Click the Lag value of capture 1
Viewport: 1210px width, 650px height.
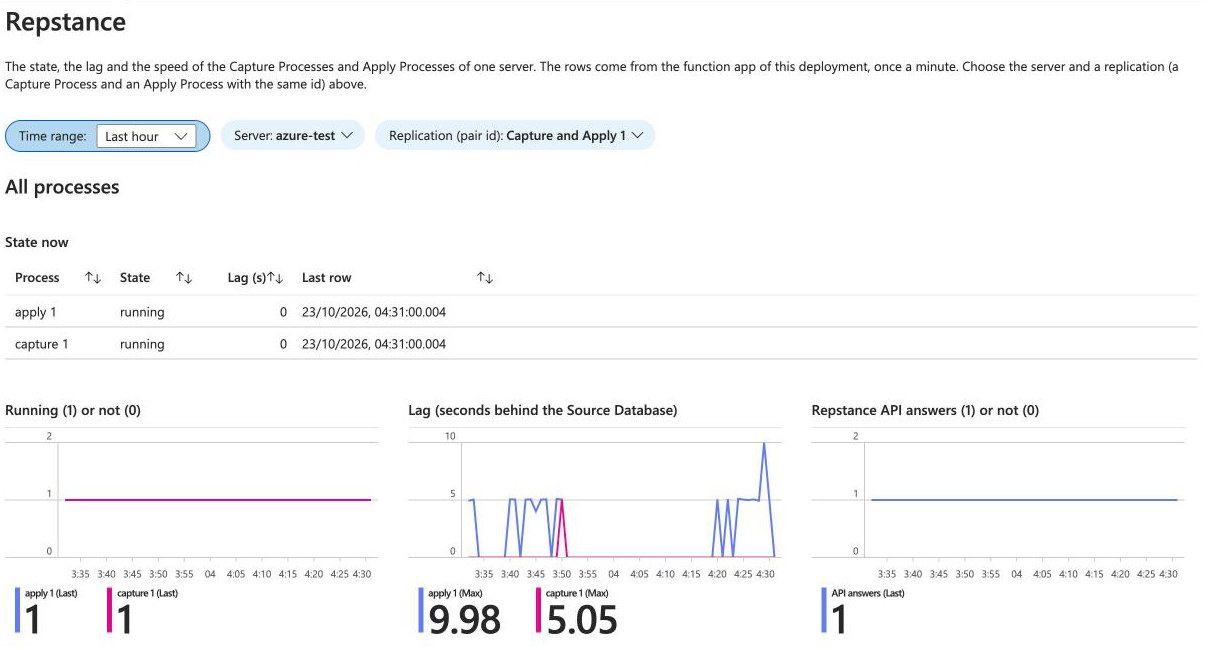pos(283,344)
